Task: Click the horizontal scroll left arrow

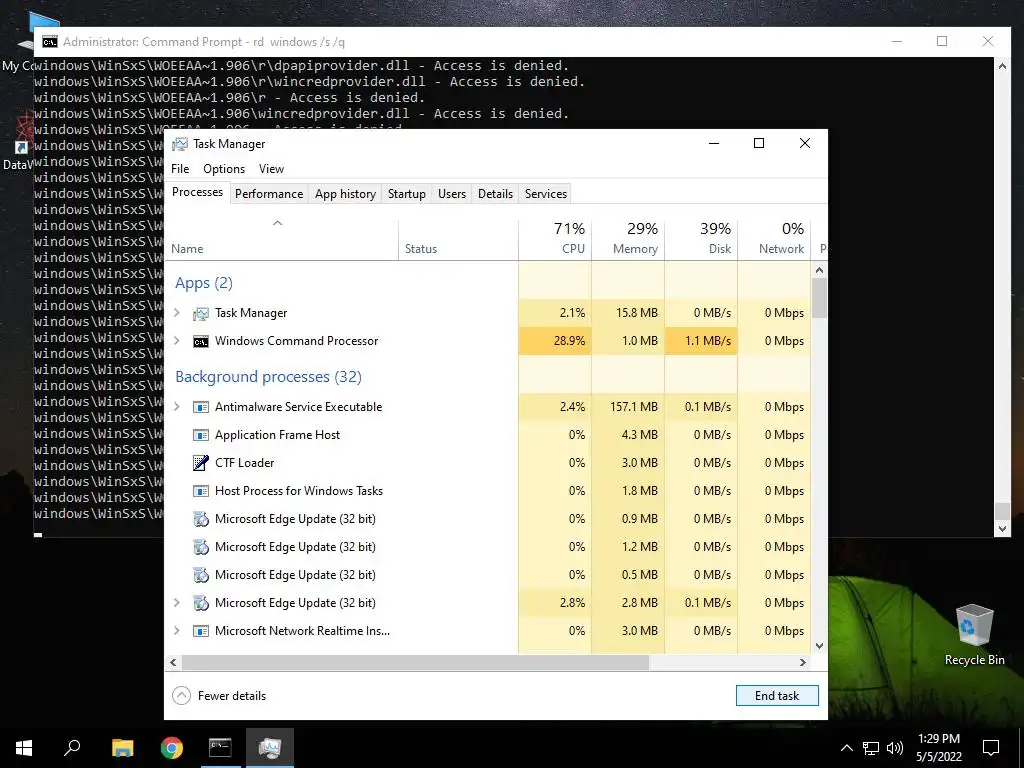Action: 173,662
